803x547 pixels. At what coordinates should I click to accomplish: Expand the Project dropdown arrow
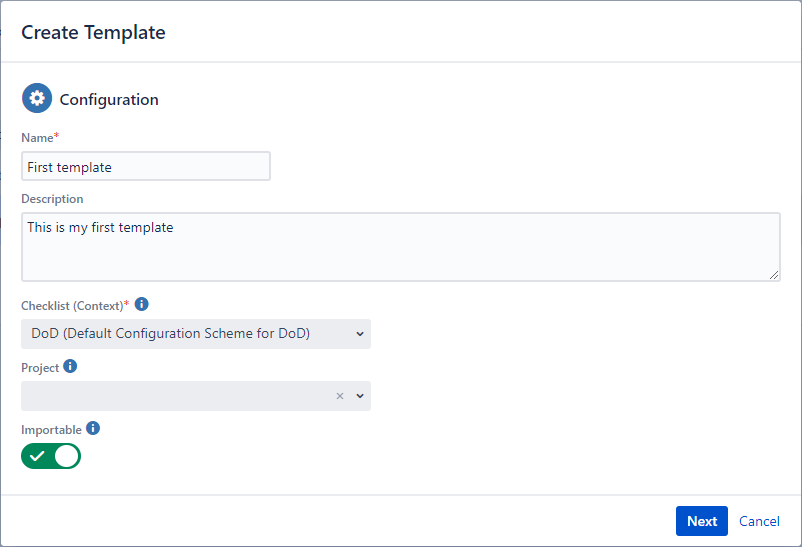pos(360,396)
